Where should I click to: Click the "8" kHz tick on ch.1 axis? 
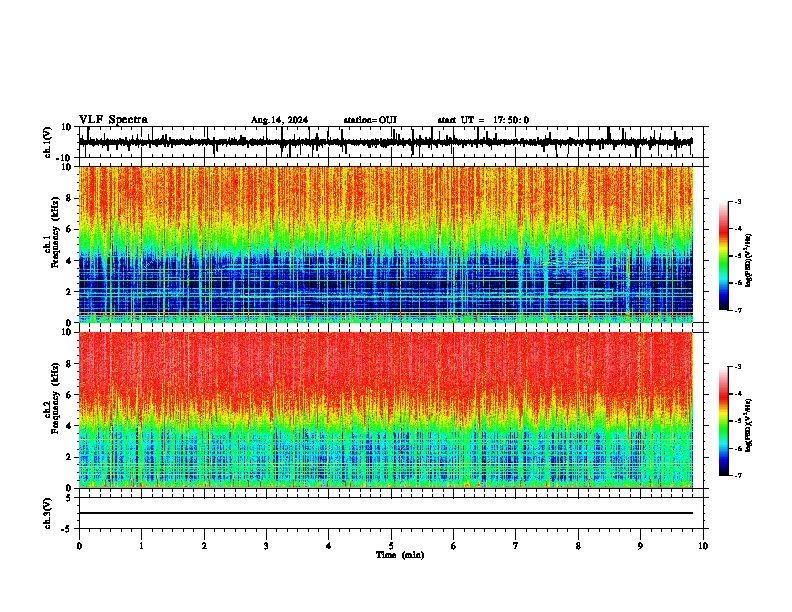click(x=71, y=198)
